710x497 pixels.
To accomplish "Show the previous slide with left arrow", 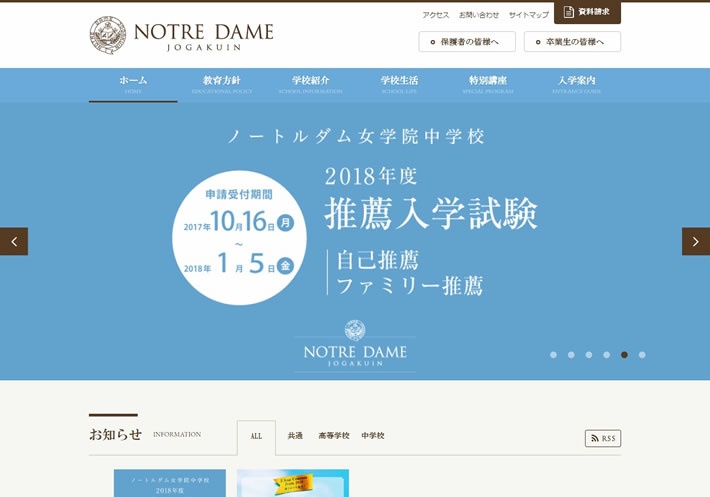I will [x=14, y=241].
